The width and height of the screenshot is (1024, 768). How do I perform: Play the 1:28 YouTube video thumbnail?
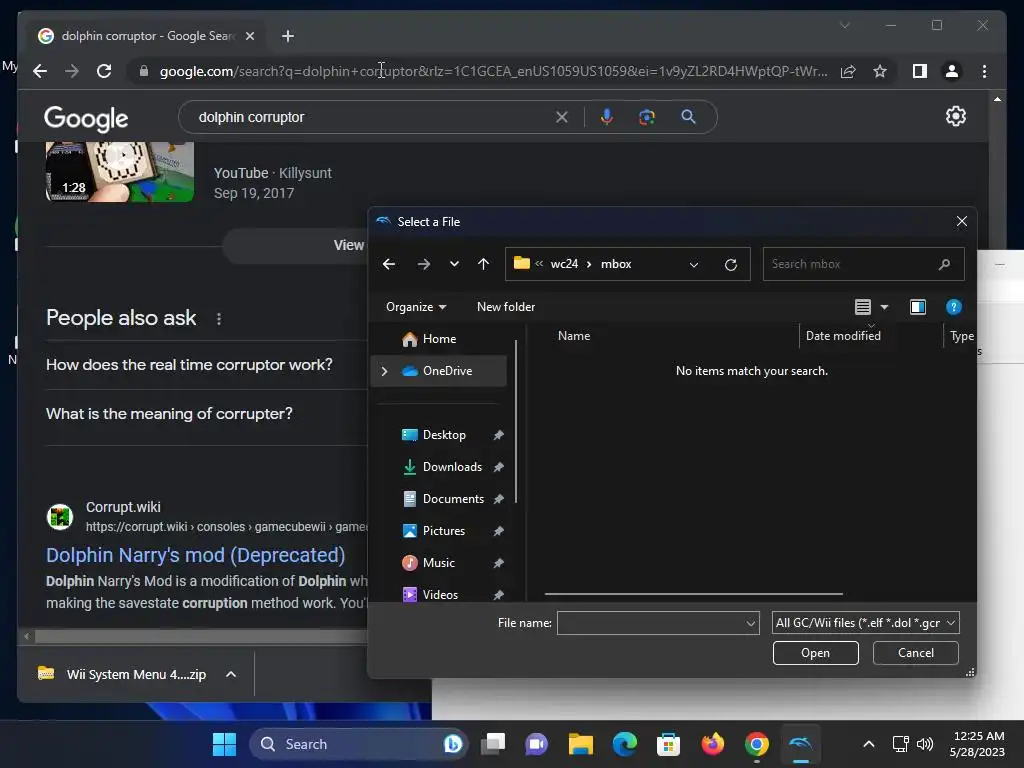point(120,172)
